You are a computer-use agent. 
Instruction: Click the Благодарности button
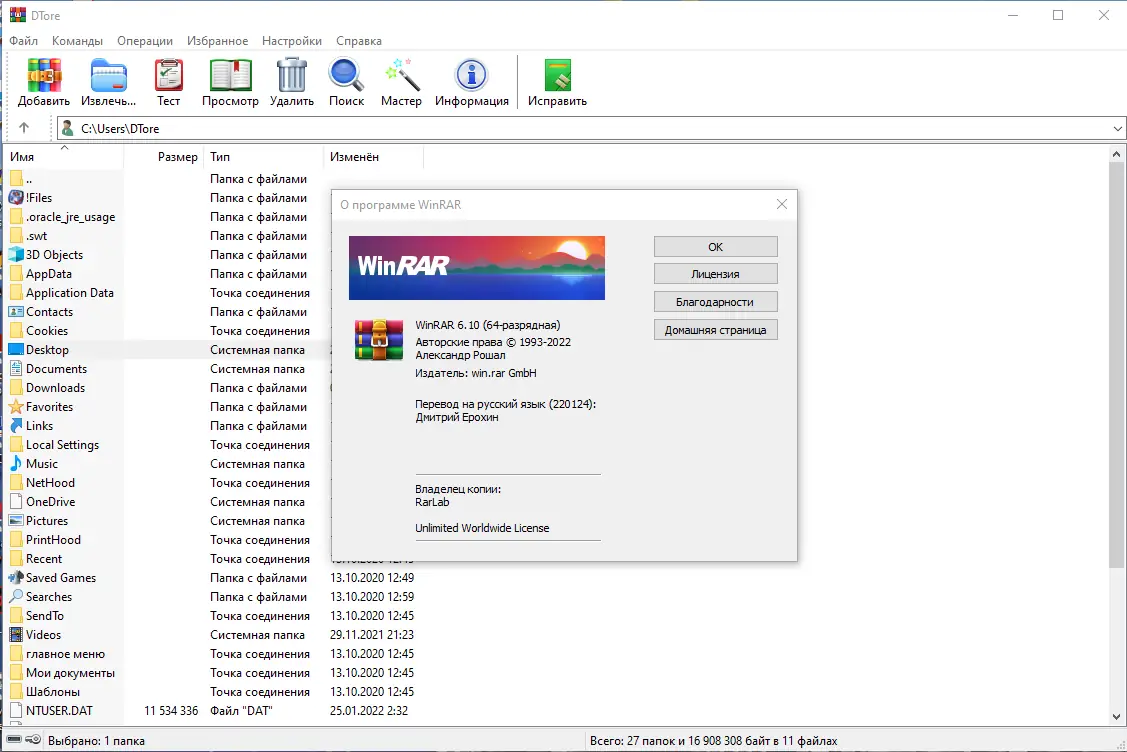click(x=715, y=302)
